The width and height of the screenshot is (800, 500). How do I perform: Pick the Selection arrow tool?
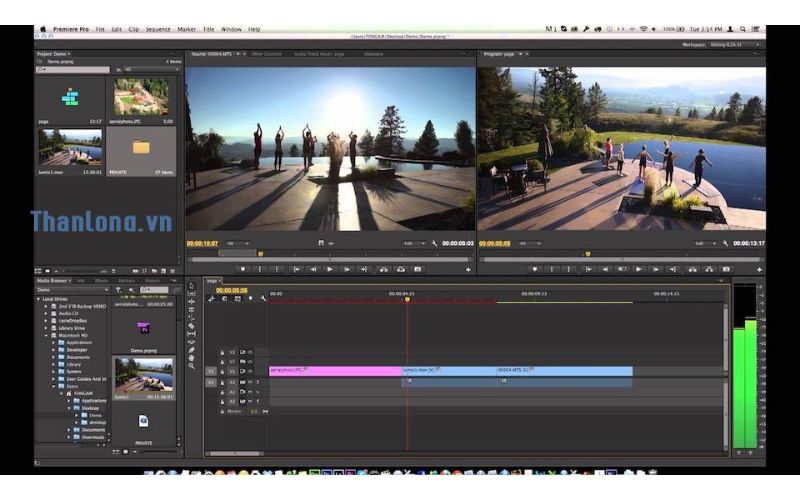point(191,285)
